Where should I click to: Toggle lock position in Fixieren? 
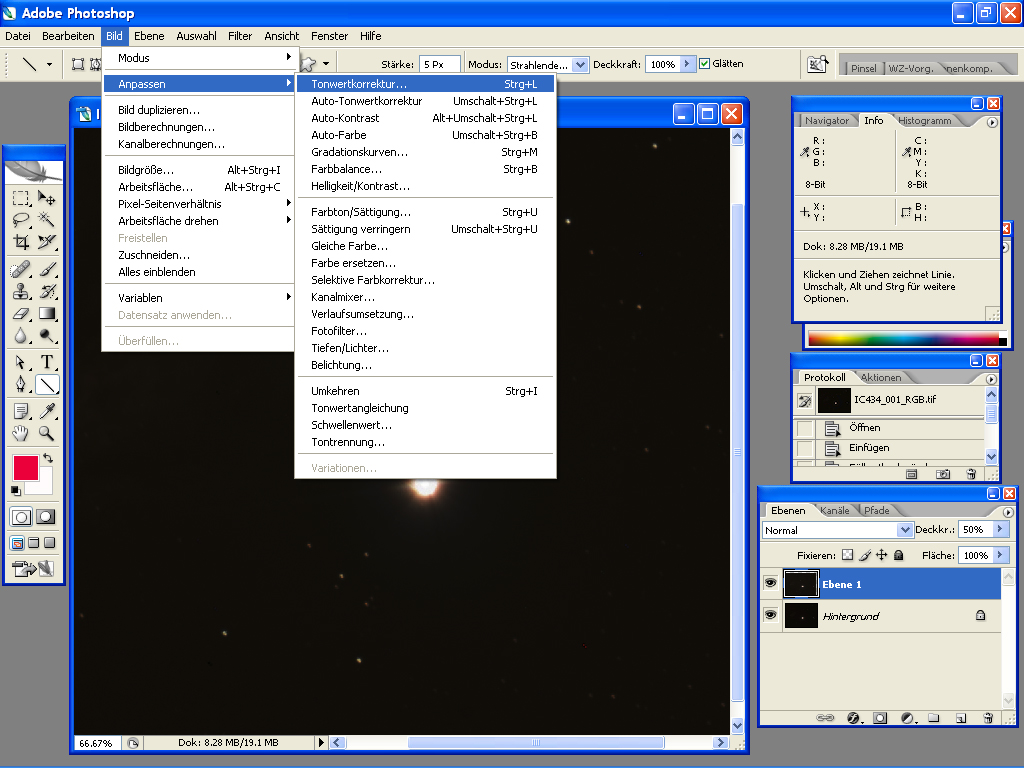tap(882, 555)
